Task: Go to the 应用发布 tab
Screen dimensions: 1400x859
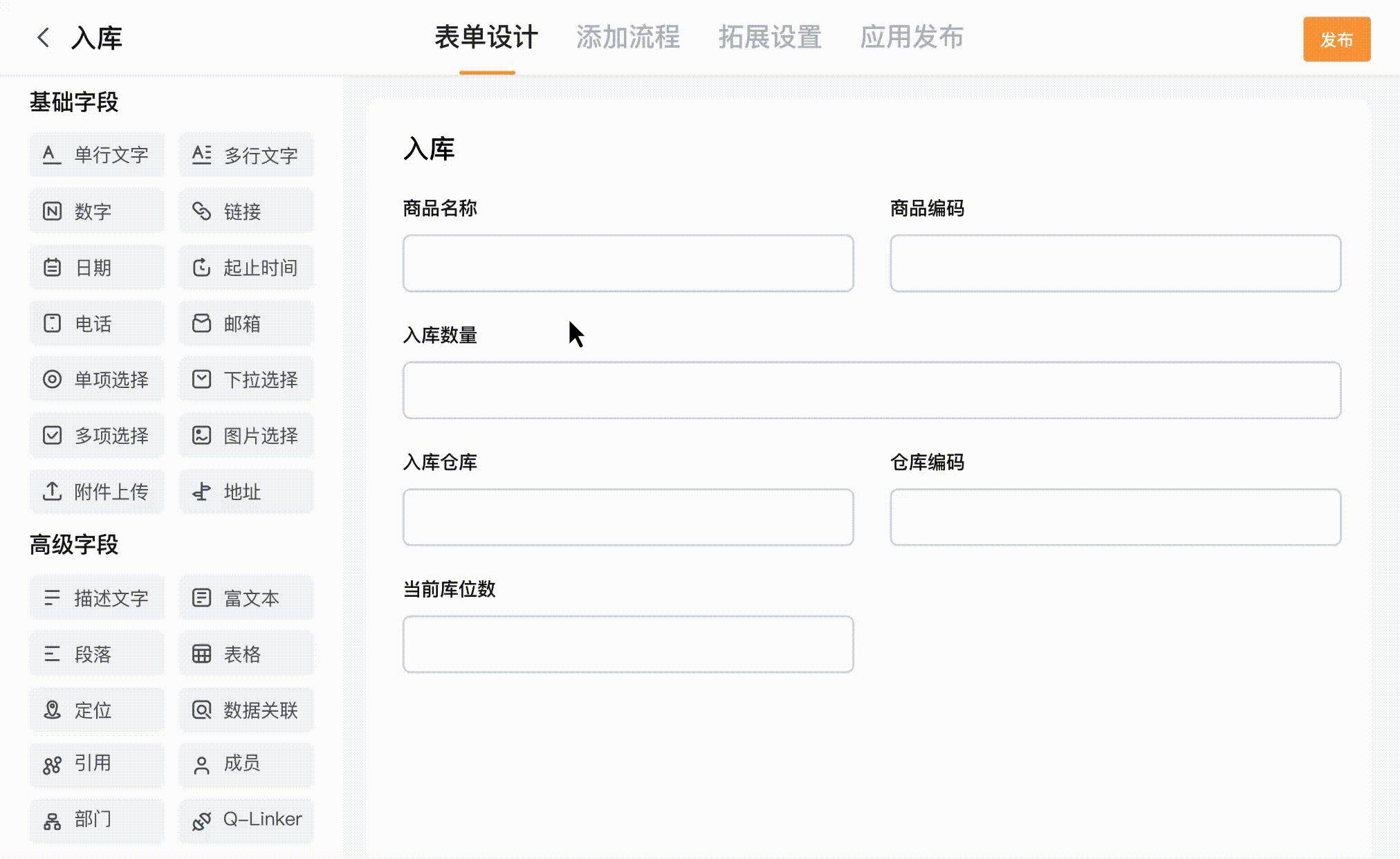Action: click(912, 37)
